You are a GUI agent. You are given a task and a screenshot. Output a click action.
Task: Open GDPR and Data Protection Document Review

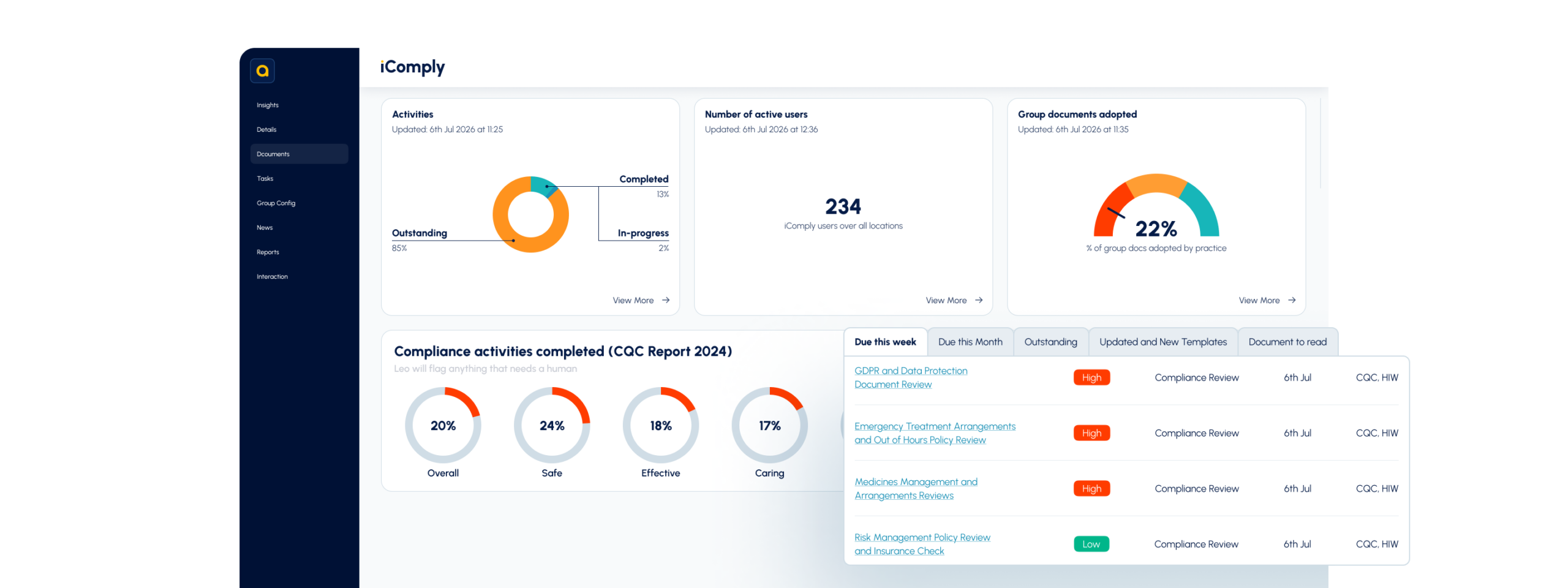point(911,377)
